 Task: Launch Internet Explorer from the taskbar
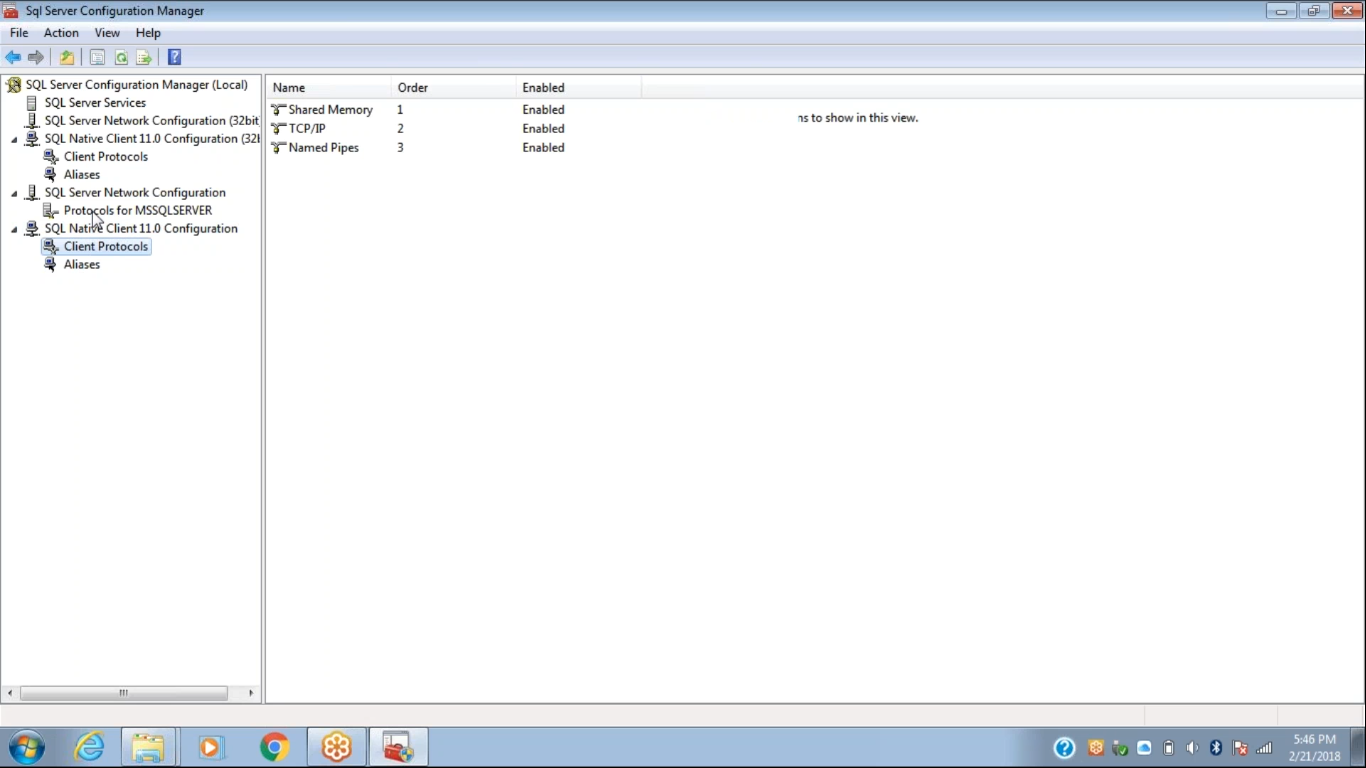90,747
